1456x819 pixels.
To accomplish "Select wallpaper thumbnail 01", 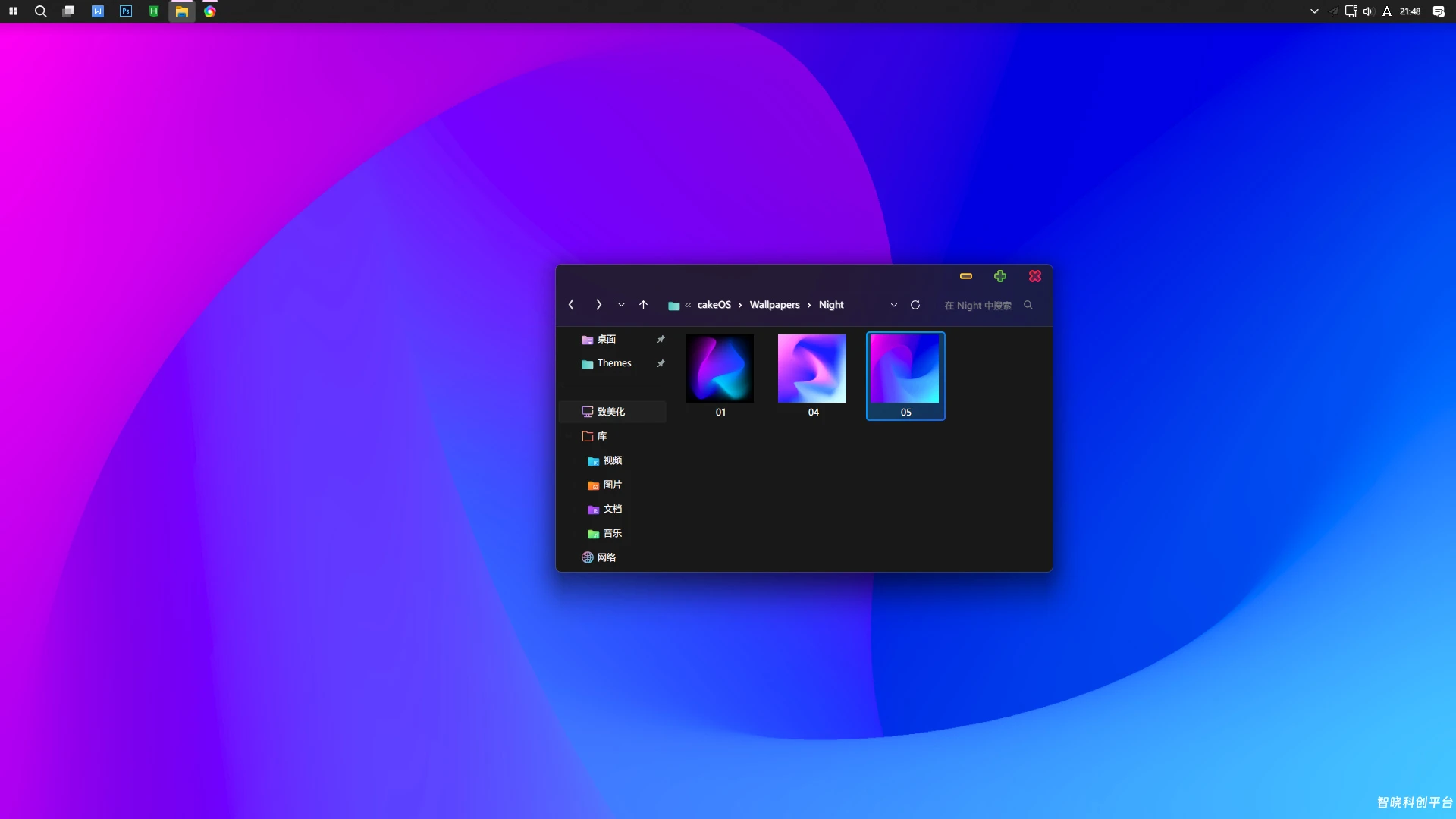I will (x=720, y=376).
